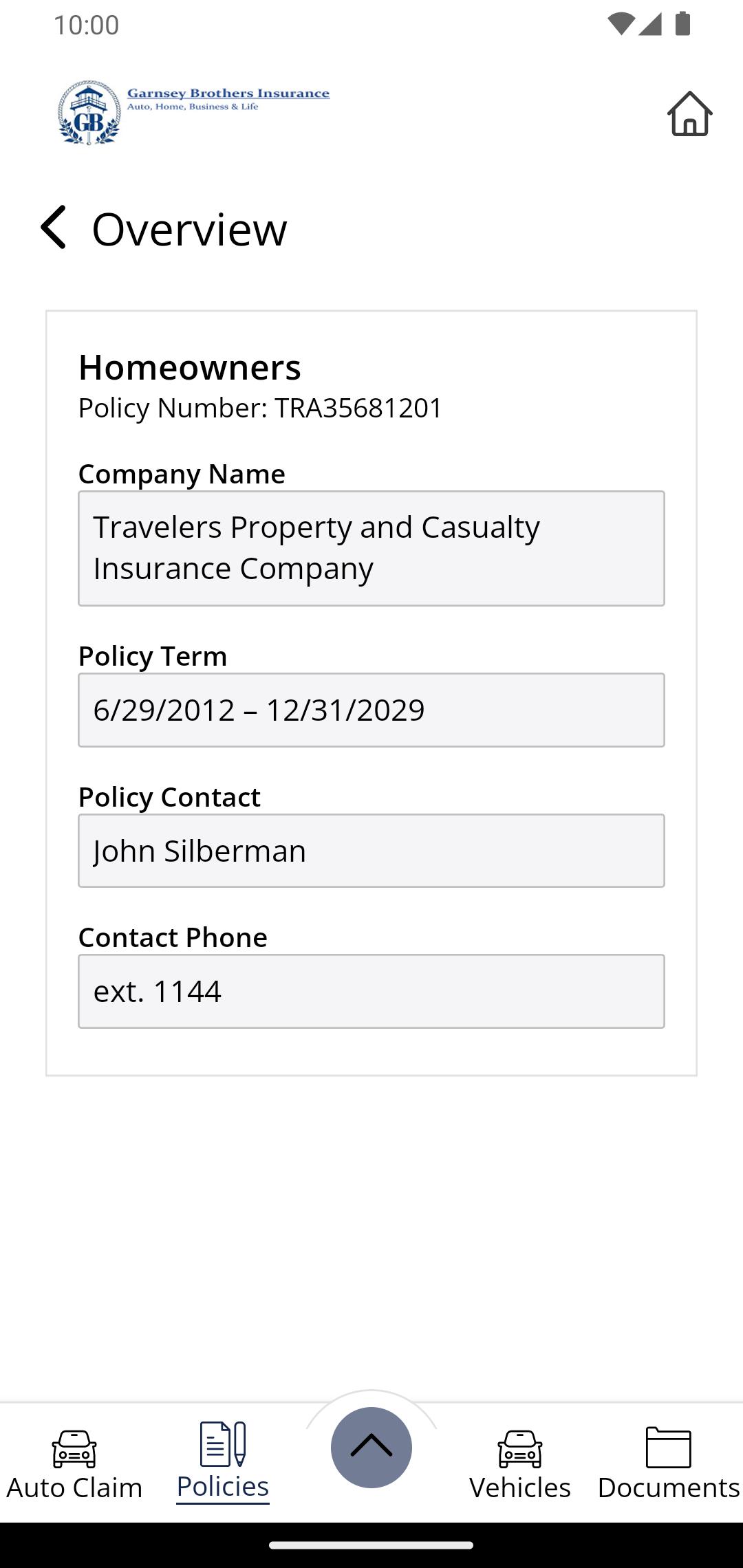Tap the Homeowners policy heading
The width and height of the screenshot is (743, 1568).
point(190,367)
